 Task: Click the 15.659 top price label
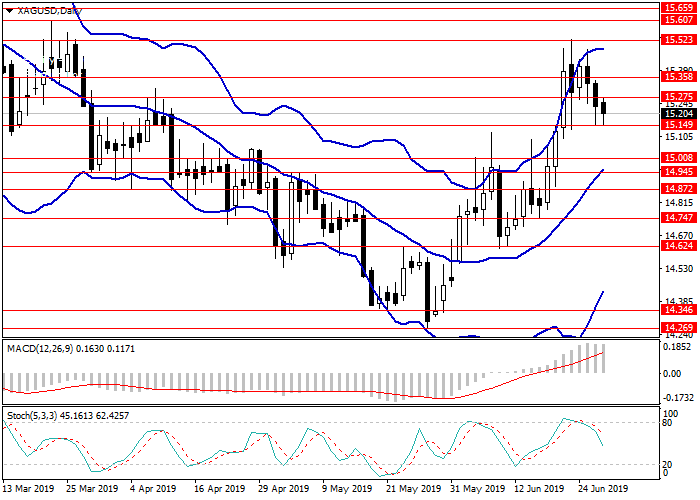tap(676, 6)
